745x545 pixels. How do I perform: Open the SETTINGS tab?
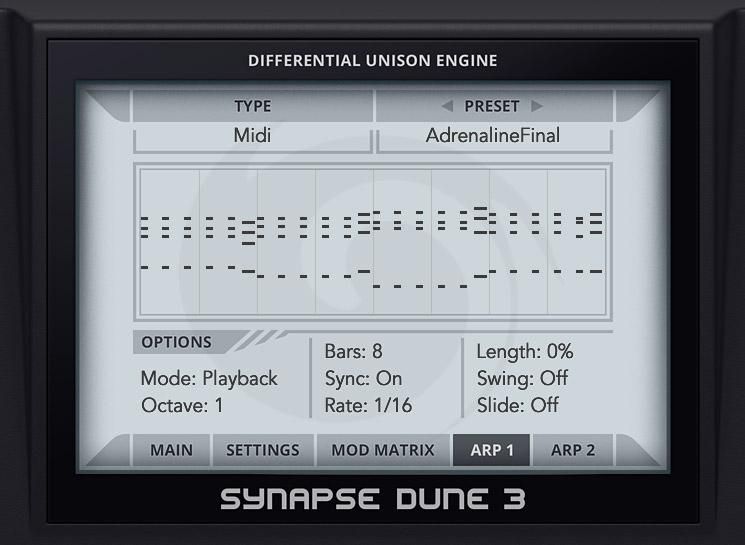[x=262, y=450]
